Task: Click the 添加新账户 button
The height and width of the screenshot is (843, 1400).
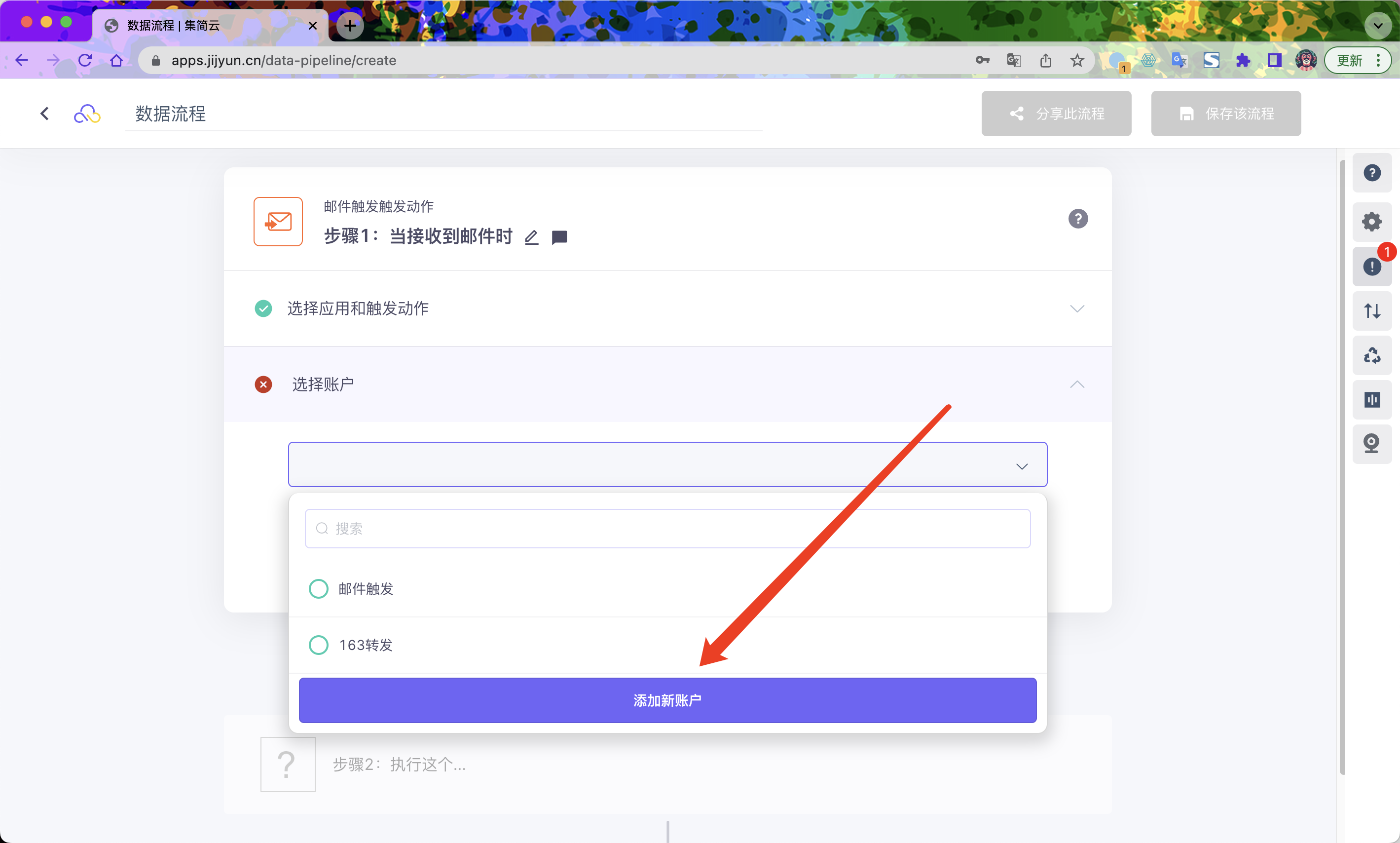Action: 667,700
